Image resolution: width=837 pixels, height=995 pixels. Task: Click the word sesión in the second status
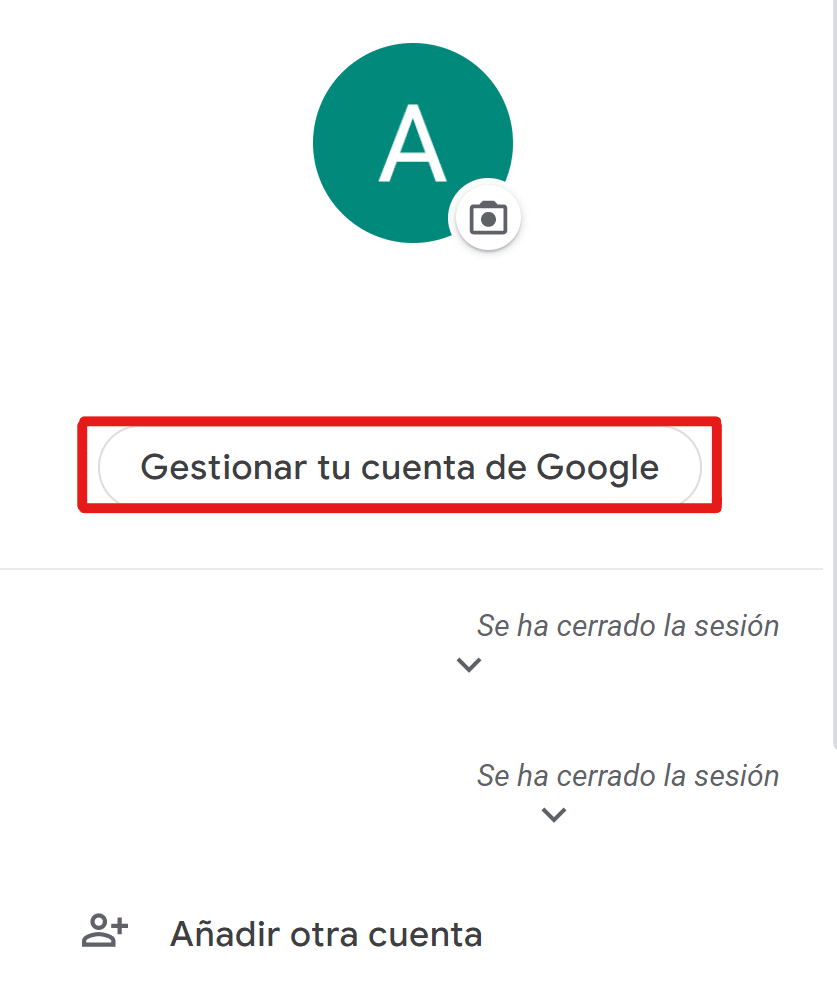737,775
